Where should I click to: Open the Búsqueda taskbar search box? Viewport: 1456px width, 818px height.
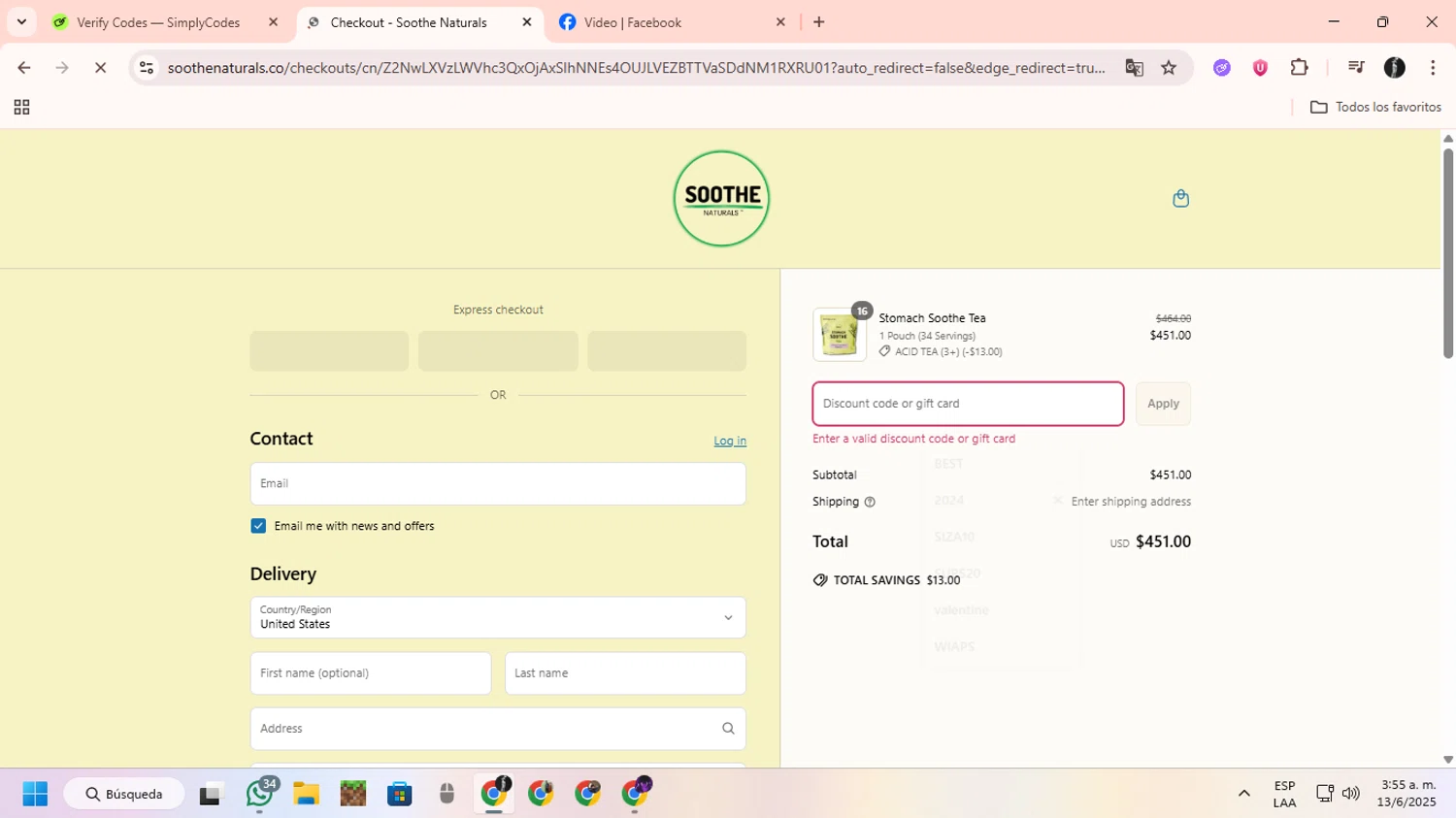coord(124,794)
